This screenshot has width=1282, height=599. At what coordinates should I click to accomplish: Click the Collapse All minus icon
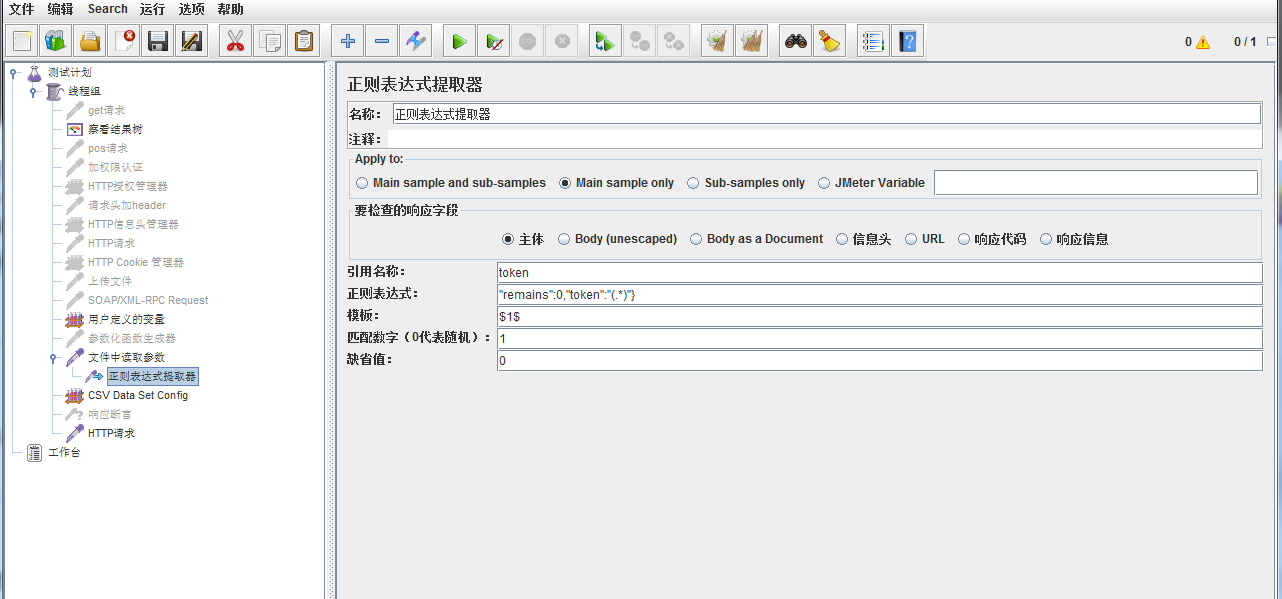pos(382,41)
